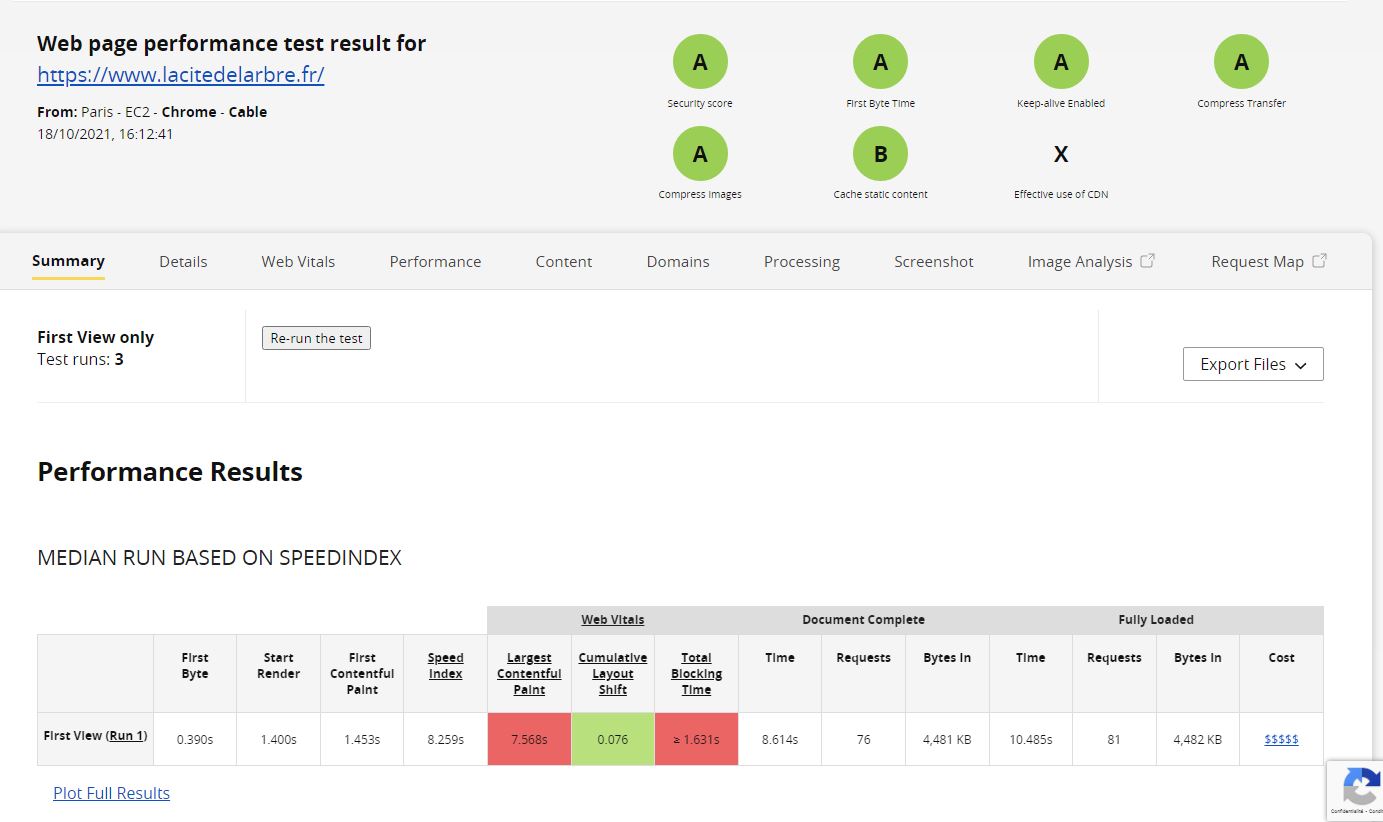The image size is (1383, 822).
Task: Click the Compress Transfer A grade badge
Action: click(1241, 62)
